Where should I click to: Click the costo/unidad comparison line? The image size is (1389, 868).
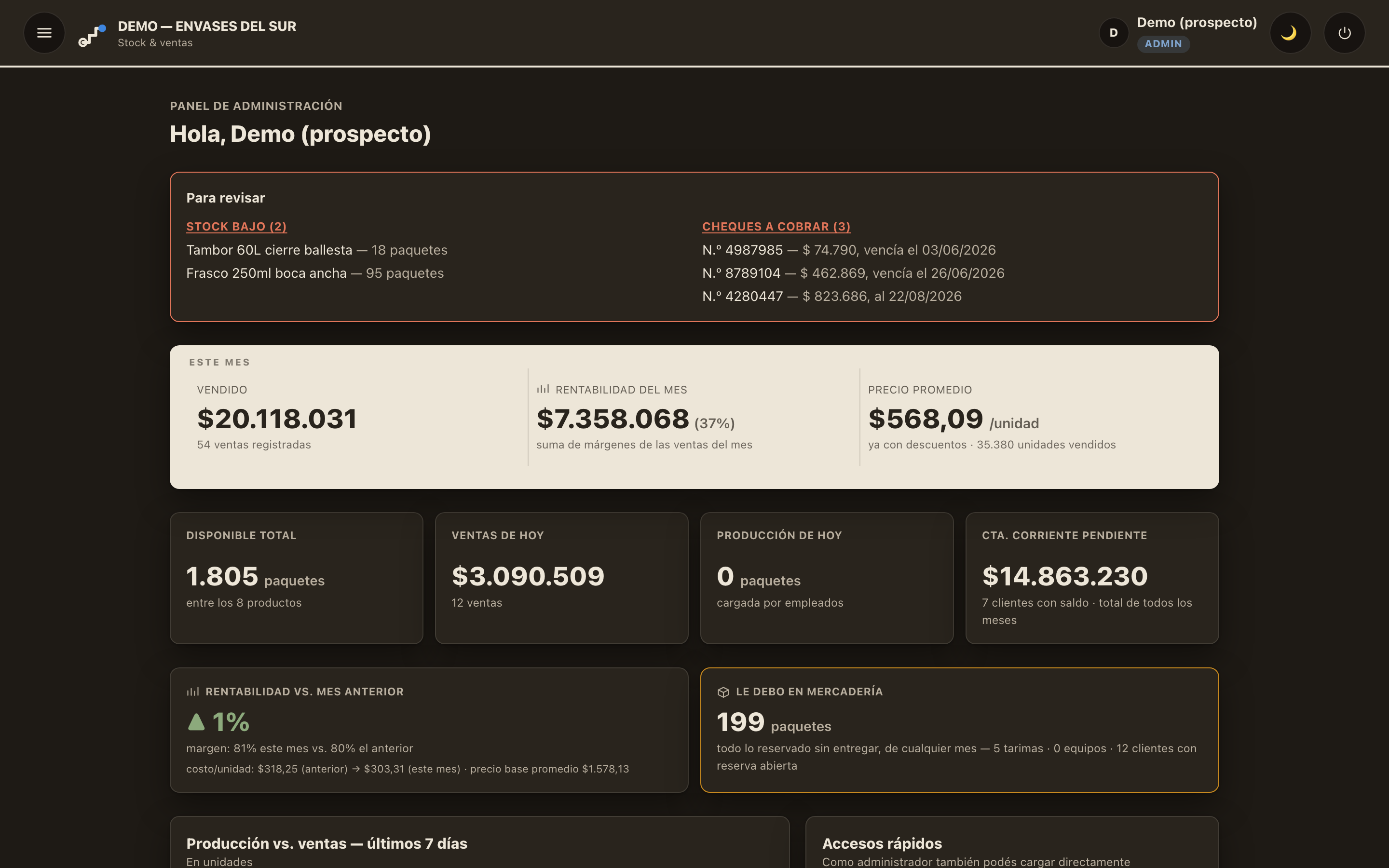pyautogui.click(x=408, y=769)
